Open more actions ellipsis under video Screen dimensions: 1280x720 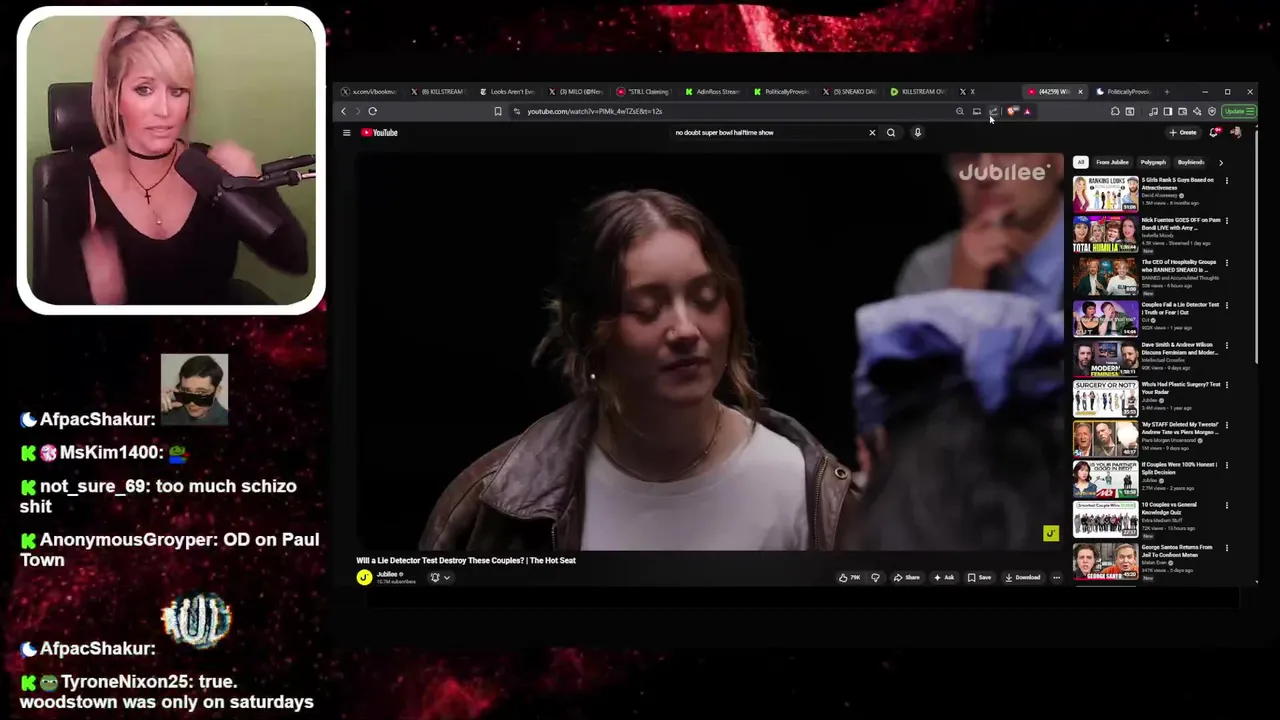pos(1056,577)
